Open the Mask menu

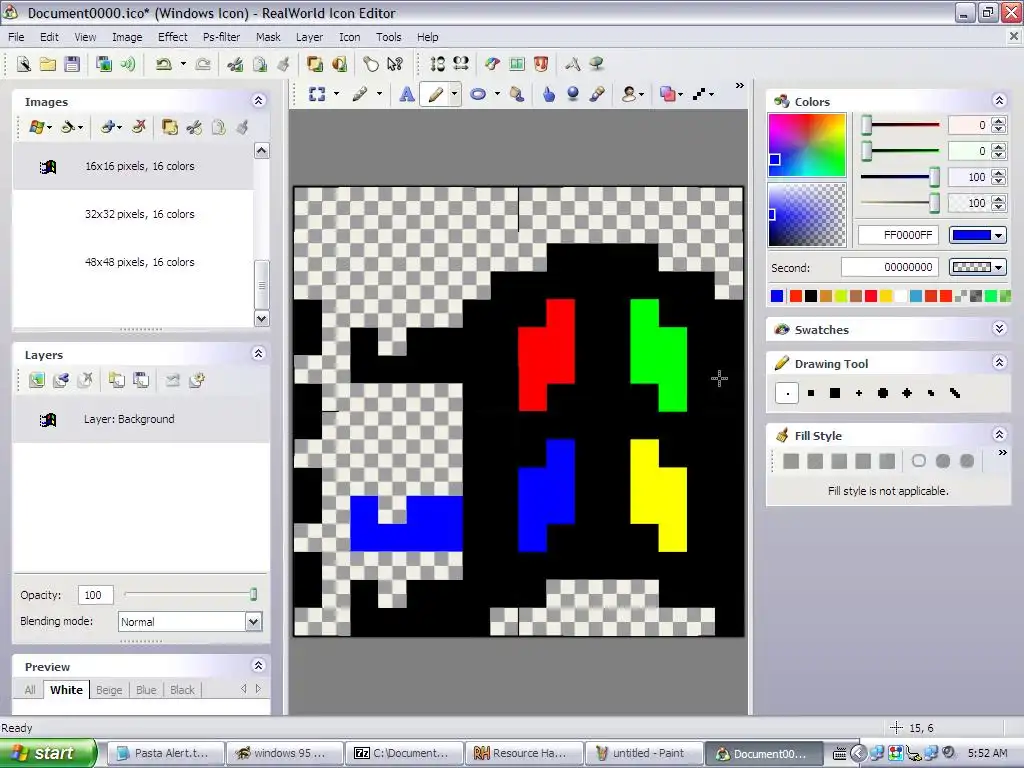(x=268, y=37)
